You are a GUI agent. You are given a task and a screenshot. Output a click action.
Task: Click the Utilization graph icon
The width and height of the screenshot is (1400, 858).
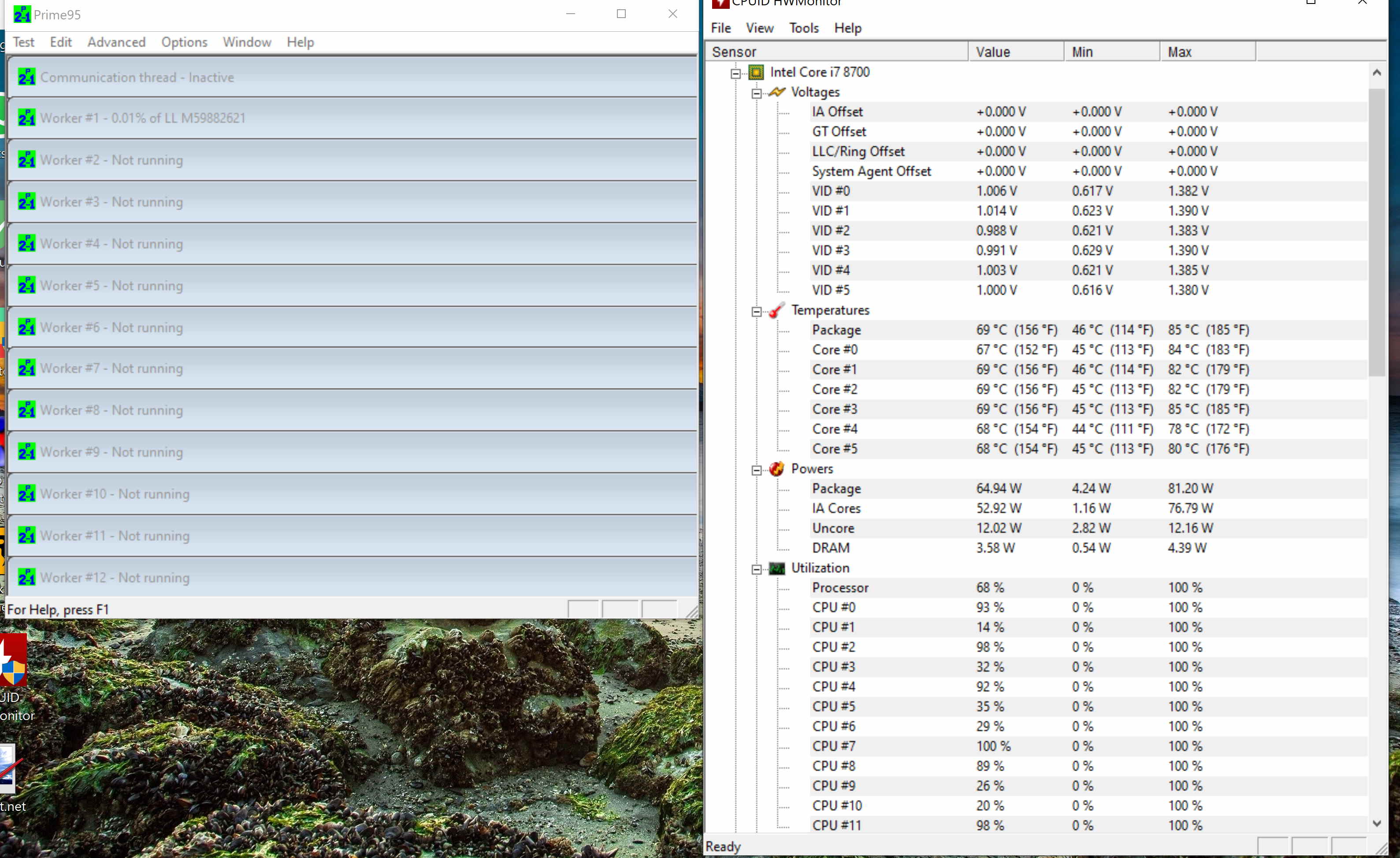777,568
